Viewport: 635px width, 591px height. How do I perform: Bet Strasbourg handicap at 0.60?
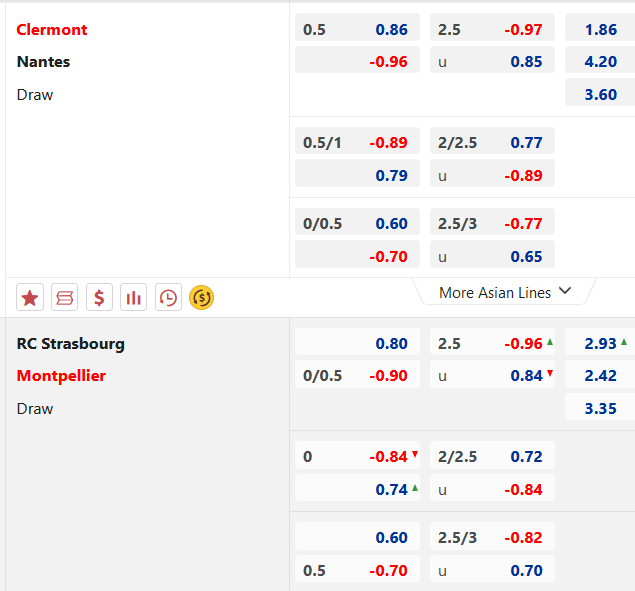point(357,536)
